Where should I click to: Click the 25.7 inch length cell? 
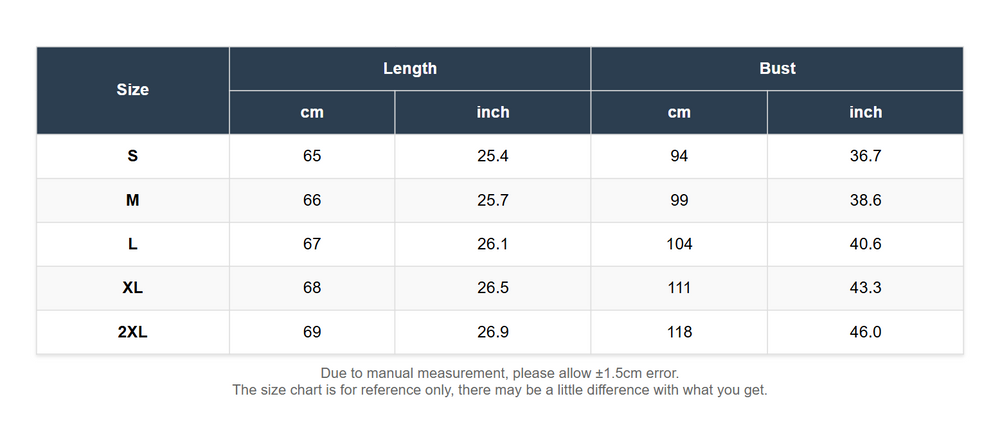[x=493, y=200]
